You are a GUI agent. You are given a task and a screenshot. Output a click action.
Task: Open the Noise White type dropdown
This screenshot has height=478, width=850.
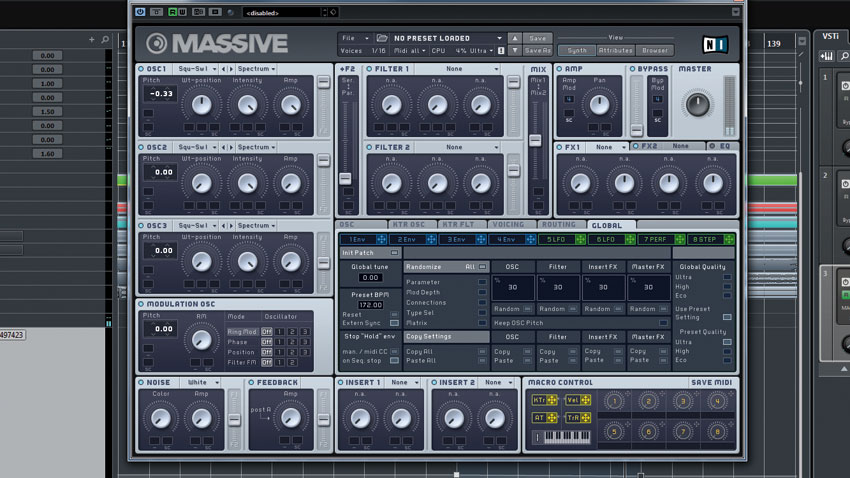202,383
